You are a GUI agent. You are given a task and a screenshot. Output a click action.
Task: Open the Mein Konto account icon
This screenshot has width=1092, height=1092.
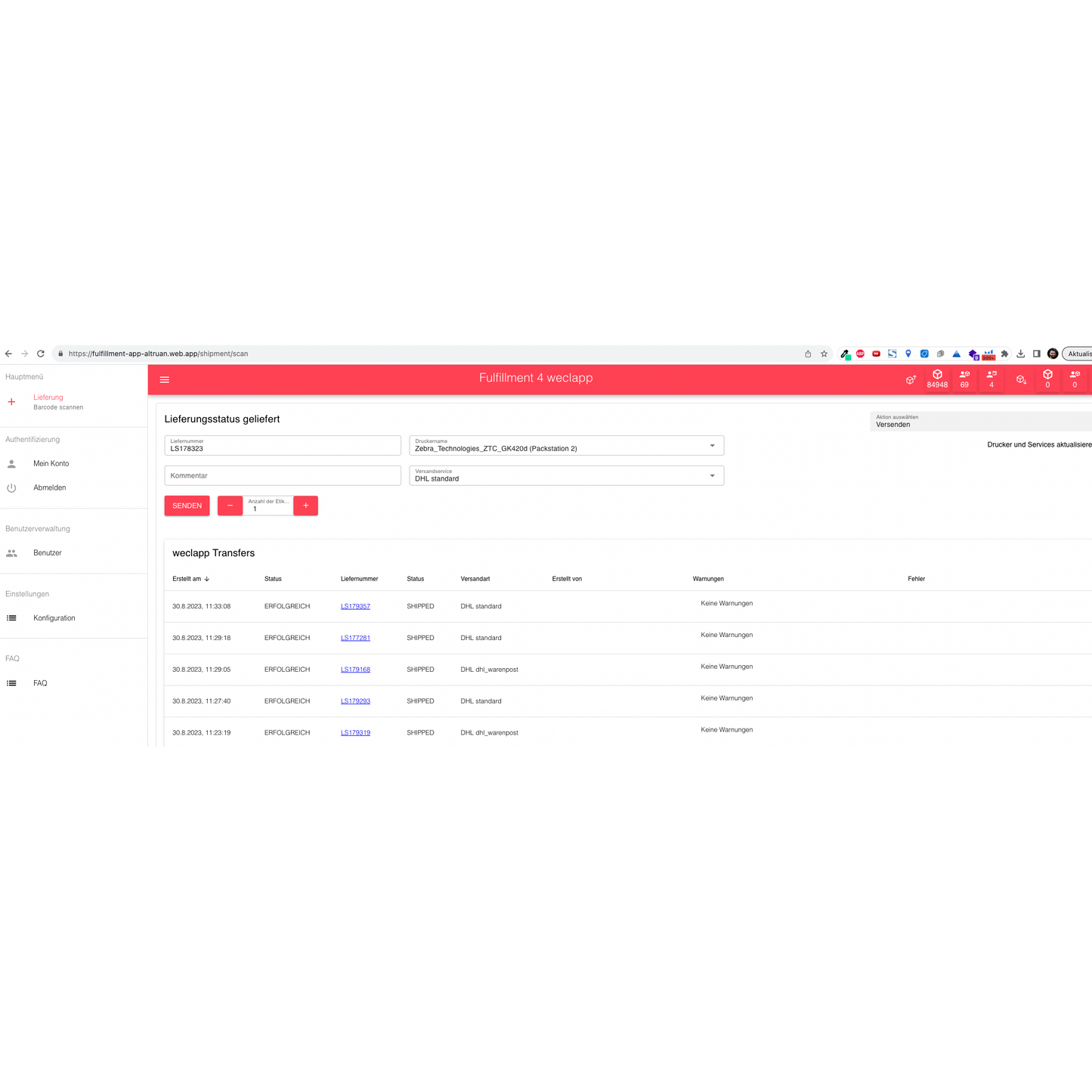[x=11, y=463]
